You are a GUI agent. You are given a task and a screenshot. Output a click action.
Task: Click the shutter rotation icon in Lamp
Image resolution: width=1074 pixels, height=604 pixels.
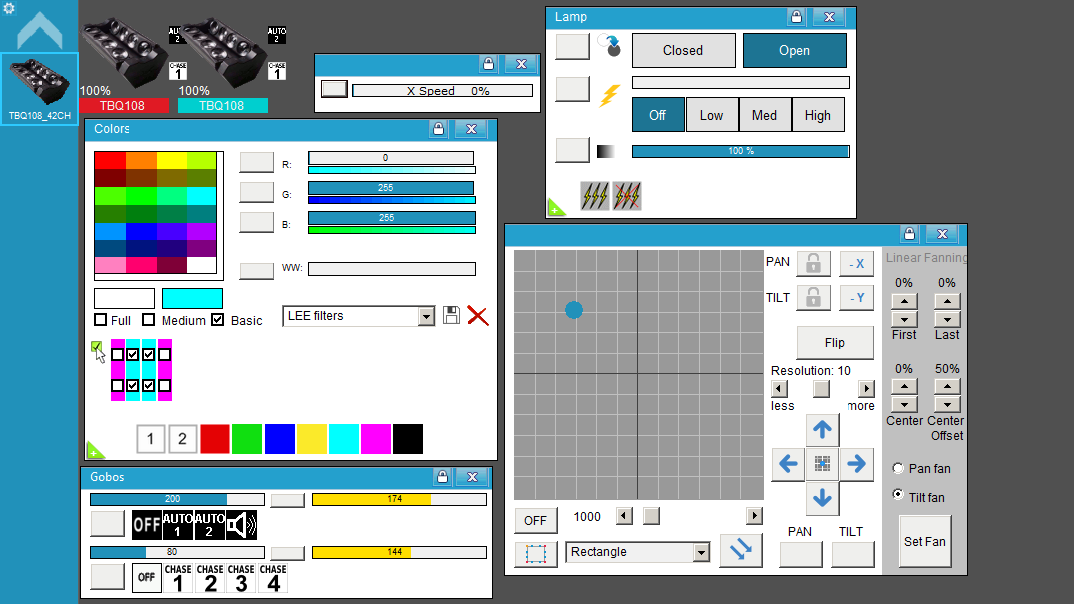tap(610, 46)
